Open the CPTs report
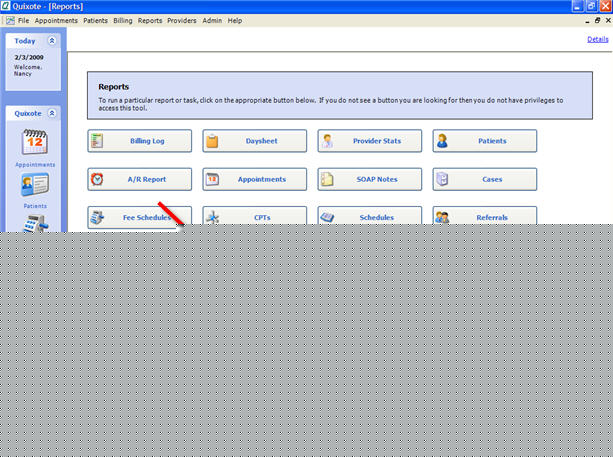Image resolution: width=613 pixels, height=457 pixels. pos(255,216)
